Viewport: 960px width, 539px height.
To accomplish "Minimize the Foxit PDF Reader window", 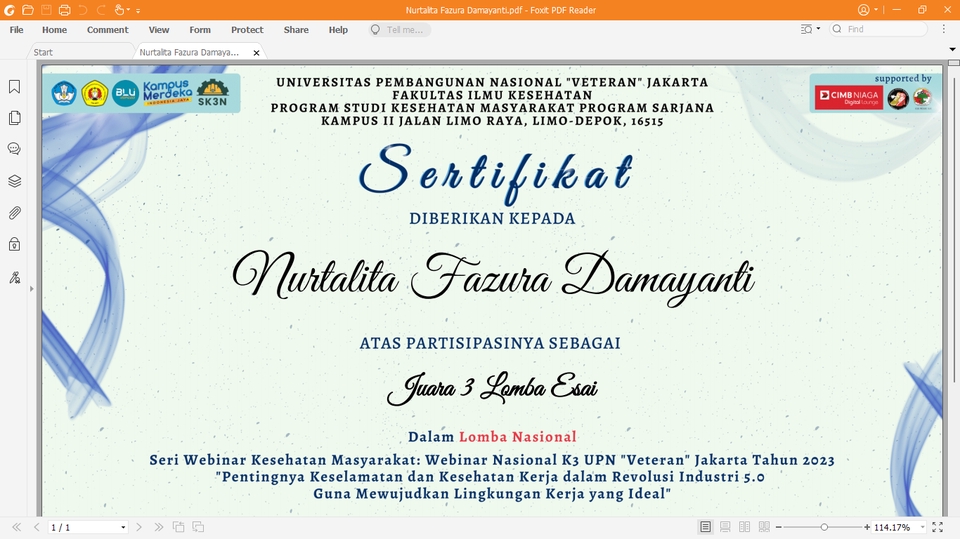I will coord(897,10).
